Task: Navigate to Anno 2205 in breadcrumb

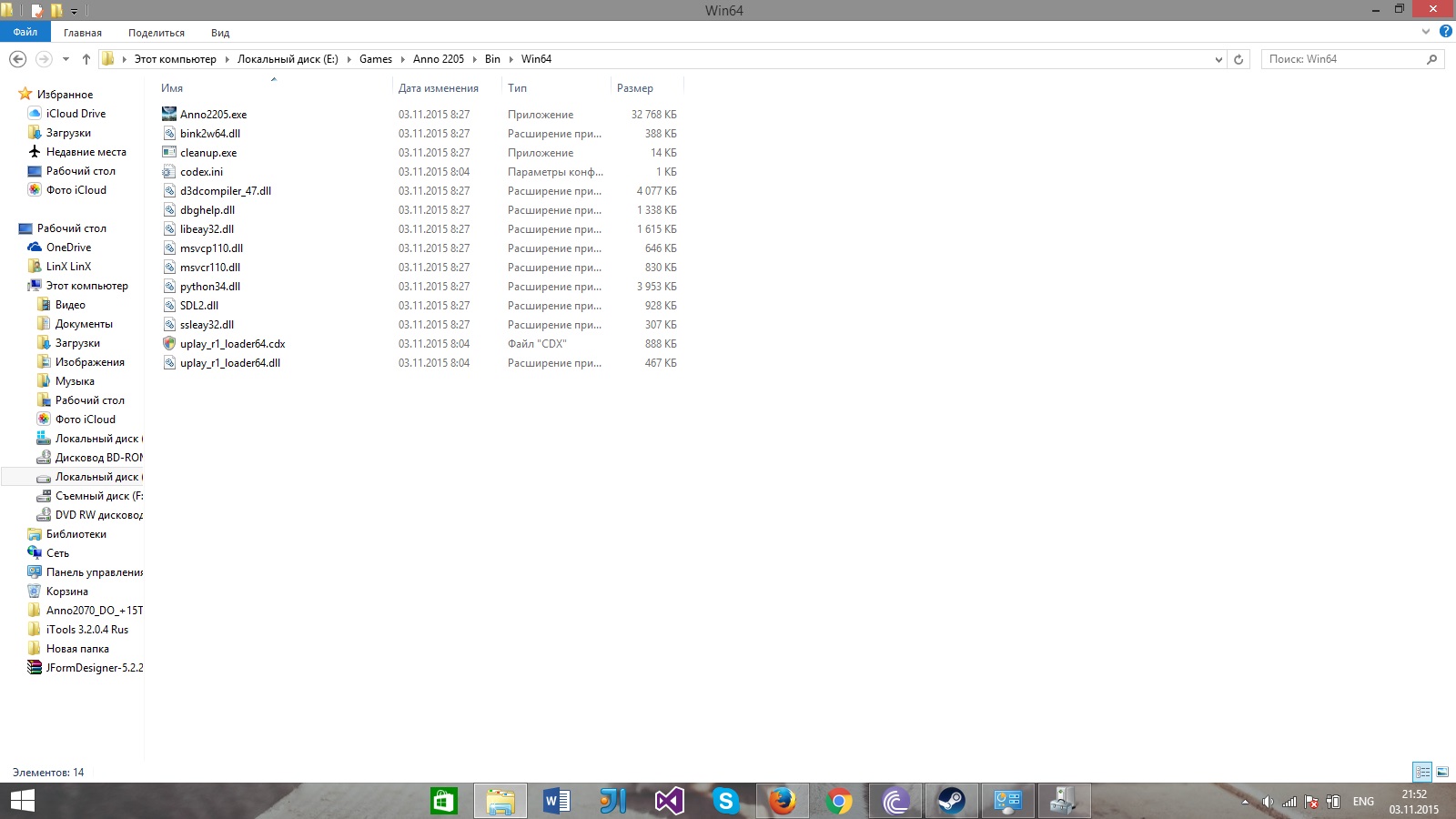Action: click(x=438, y=59)
